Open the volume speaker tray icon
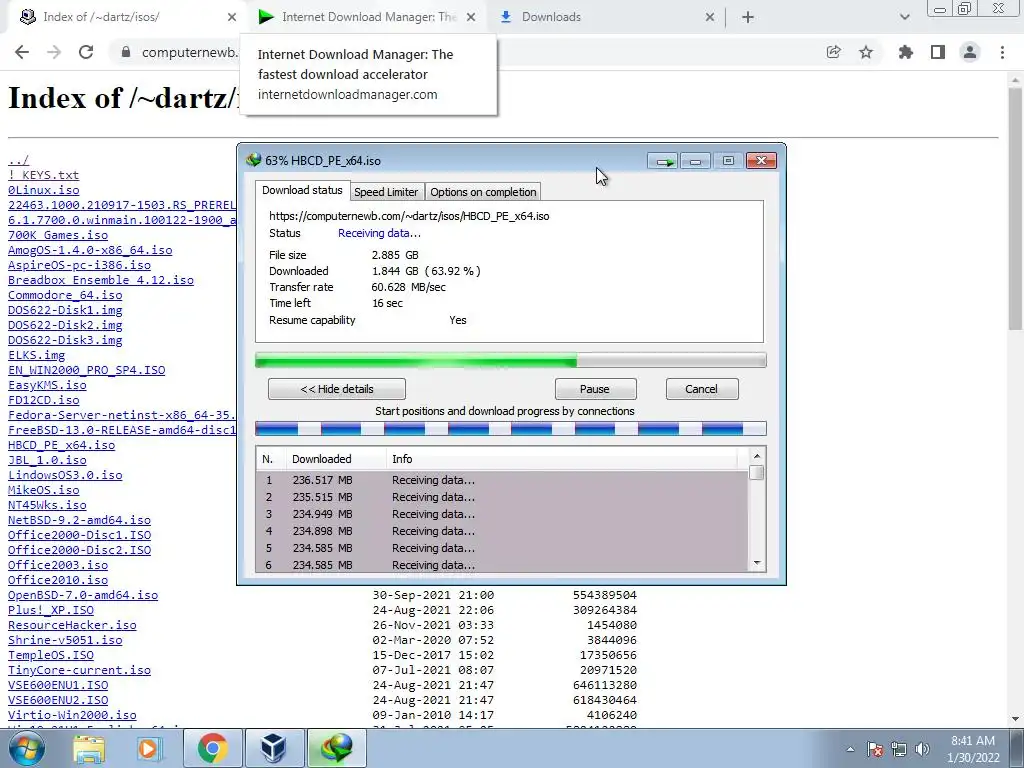Viewport: 1024px width, 768px height. (x=922, y=749)
